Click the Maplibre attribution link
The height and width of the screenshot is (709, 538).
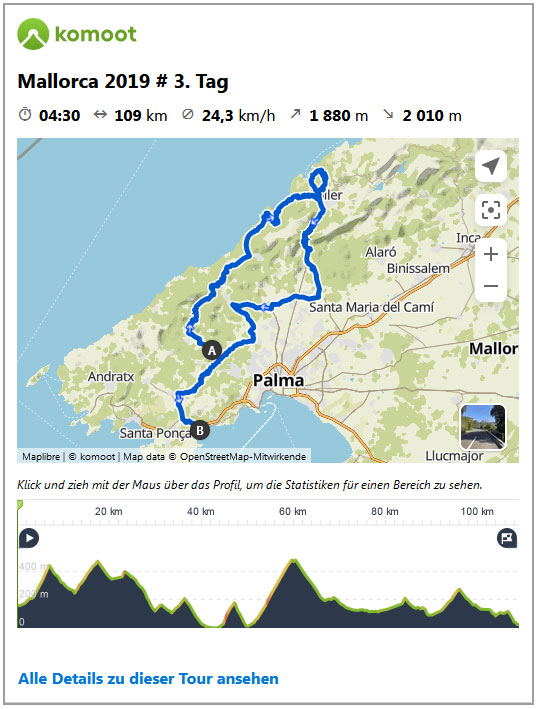[x=41, y=457]
